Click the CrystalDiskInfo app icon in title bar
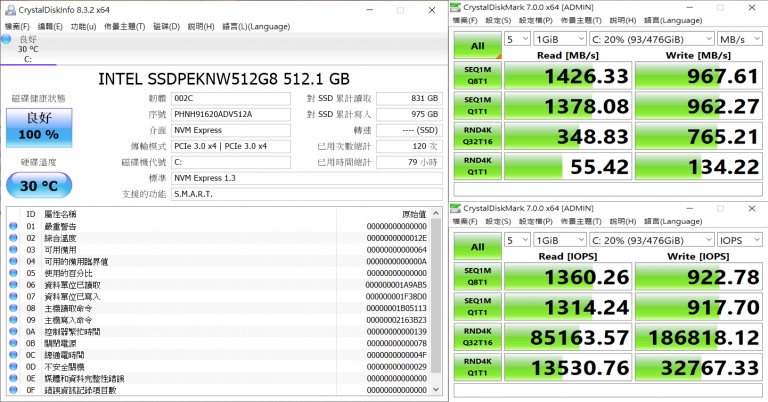The height and width of the screenshot is (402, 768). coord(10,10)
